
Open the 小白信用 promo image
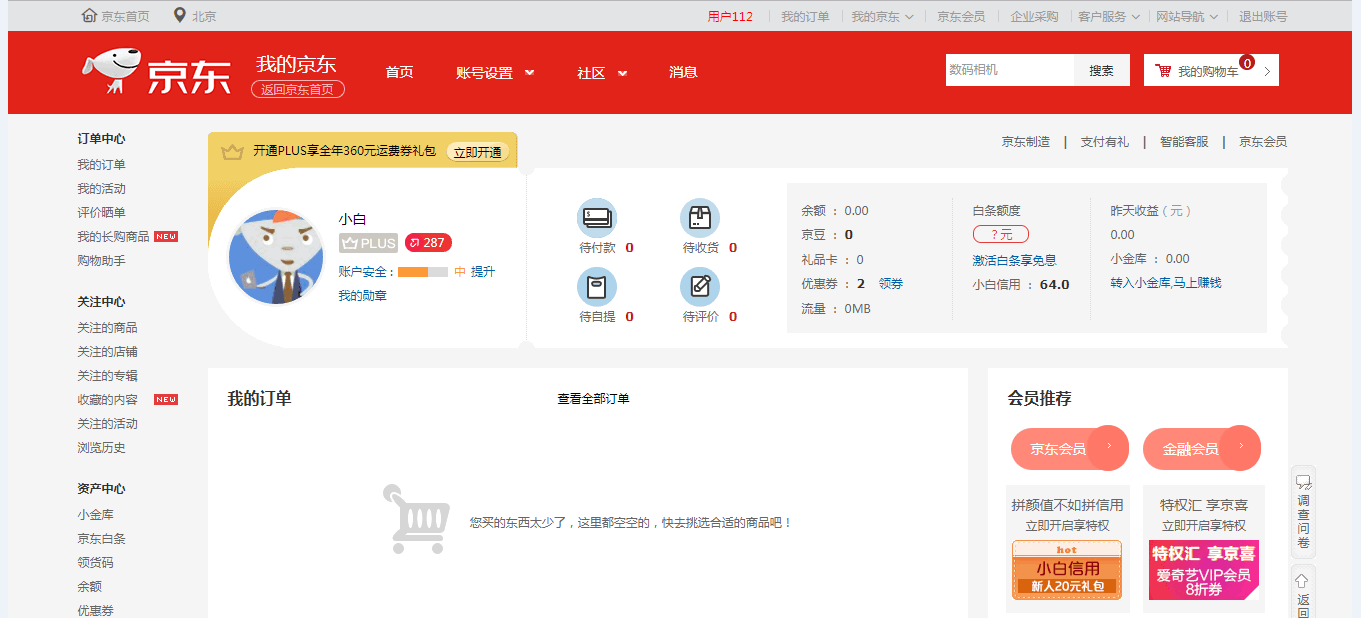point(1067,569)
